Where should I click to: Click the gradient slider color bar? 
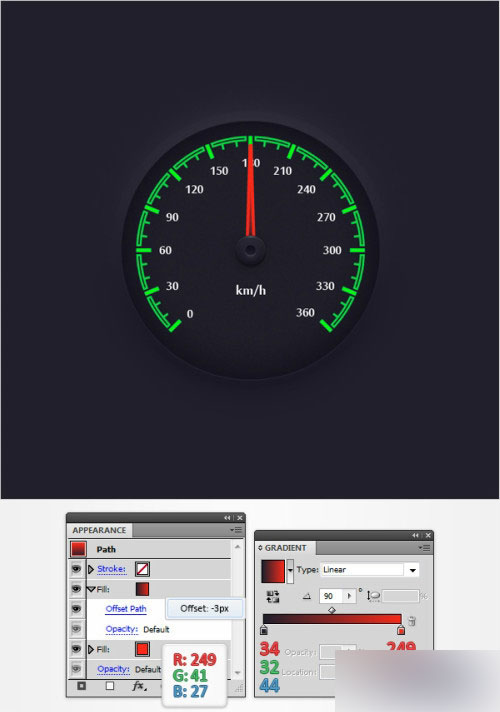tap(332, 620)
